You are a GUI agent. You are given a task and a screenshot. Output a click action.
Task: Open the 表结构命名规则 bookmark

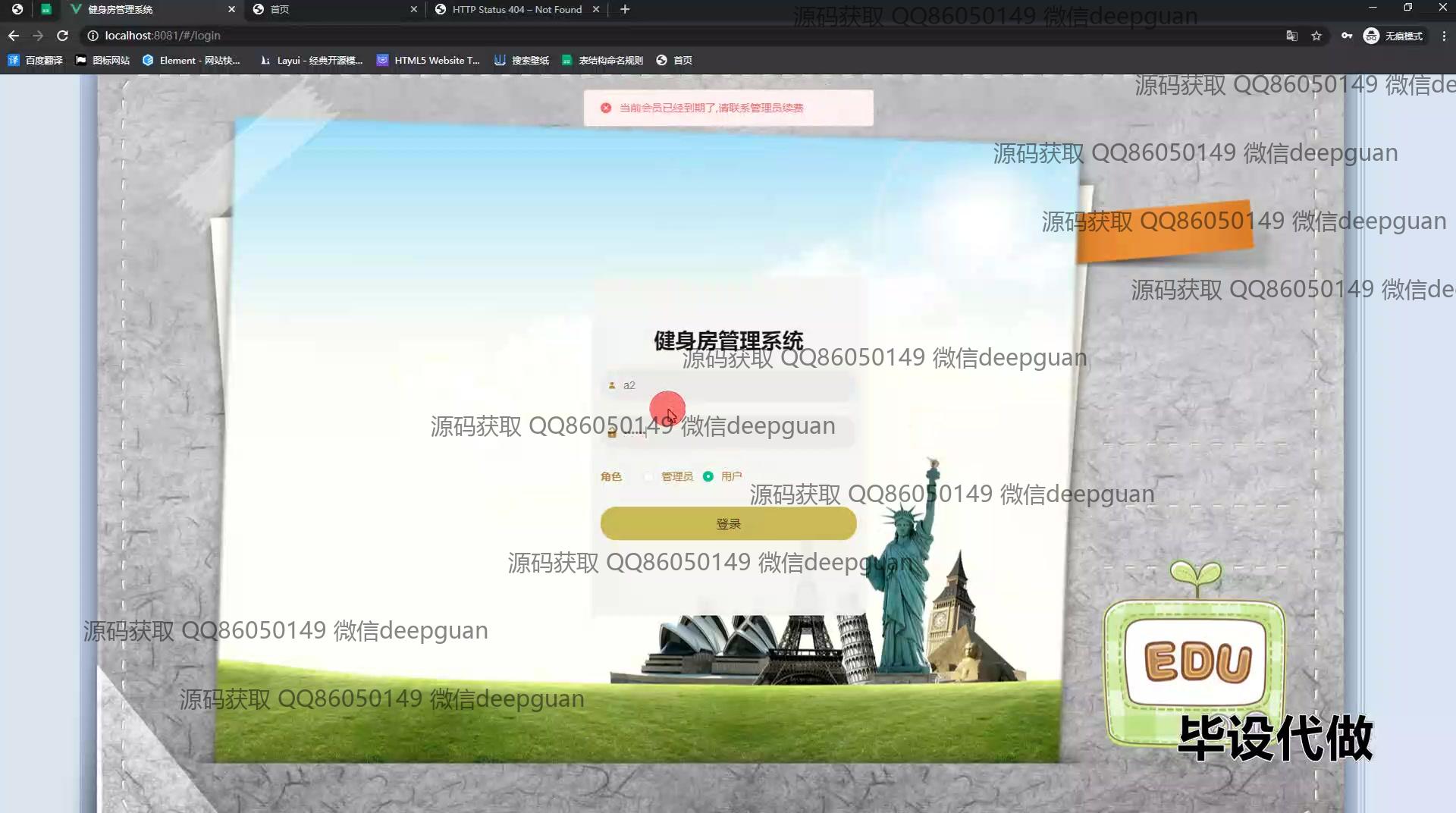pyautogui.click(x=602, y=60)
